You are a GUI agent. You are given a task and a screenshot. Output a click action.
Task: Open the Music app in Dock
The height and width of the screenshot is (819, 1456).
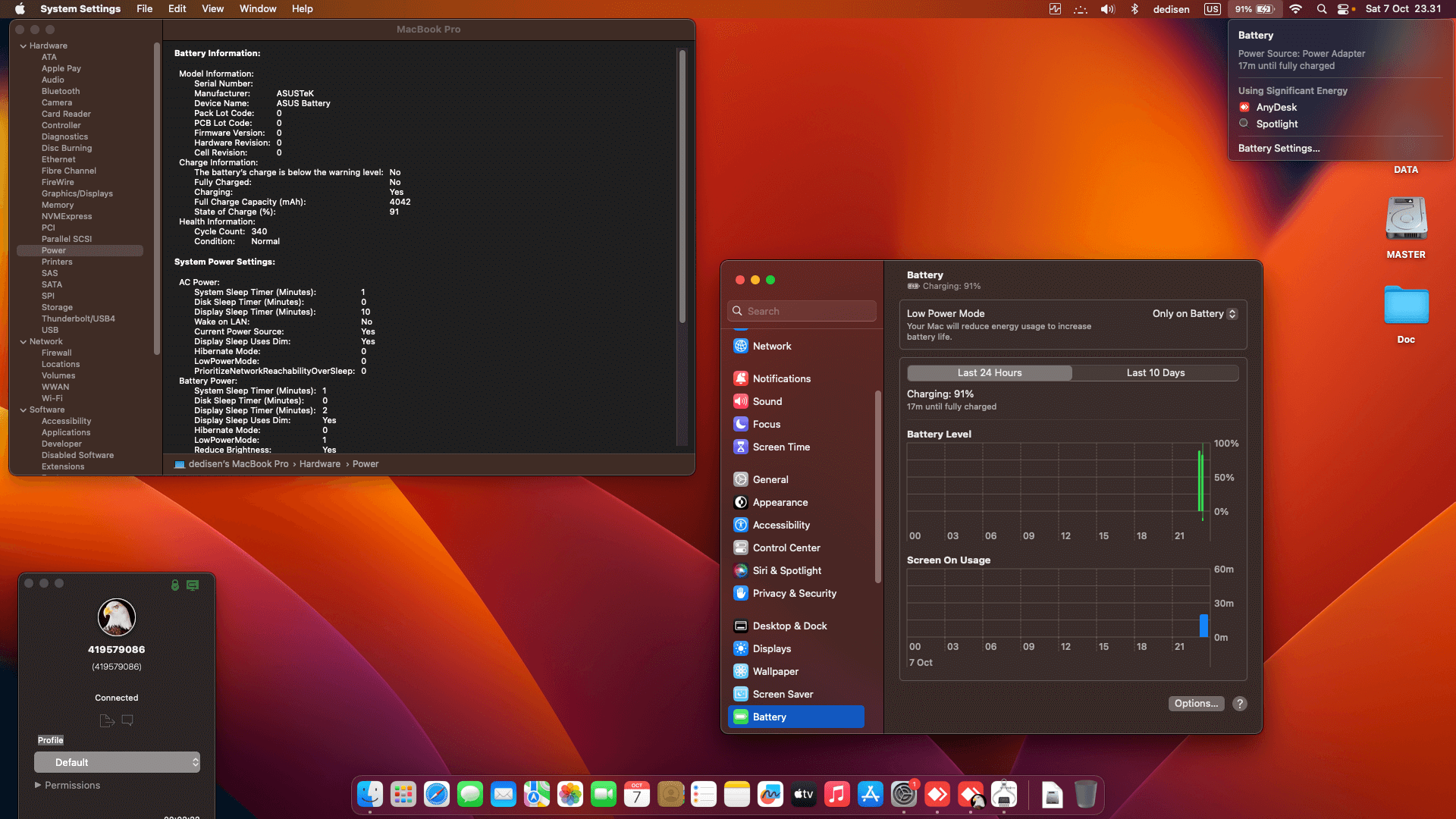click(x=837, y=794)
